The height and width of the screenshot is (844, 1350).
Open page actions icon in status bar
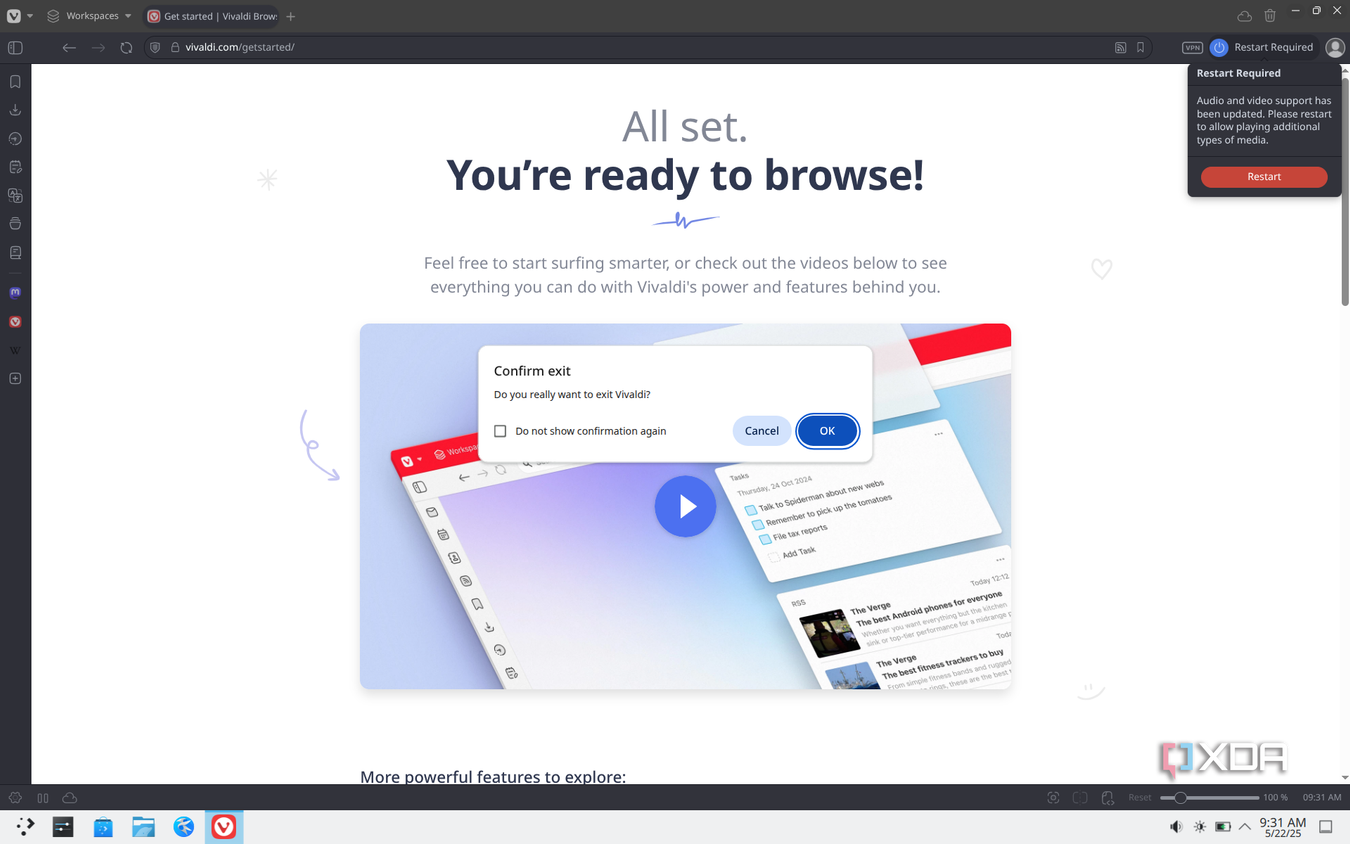(1107, 798)
